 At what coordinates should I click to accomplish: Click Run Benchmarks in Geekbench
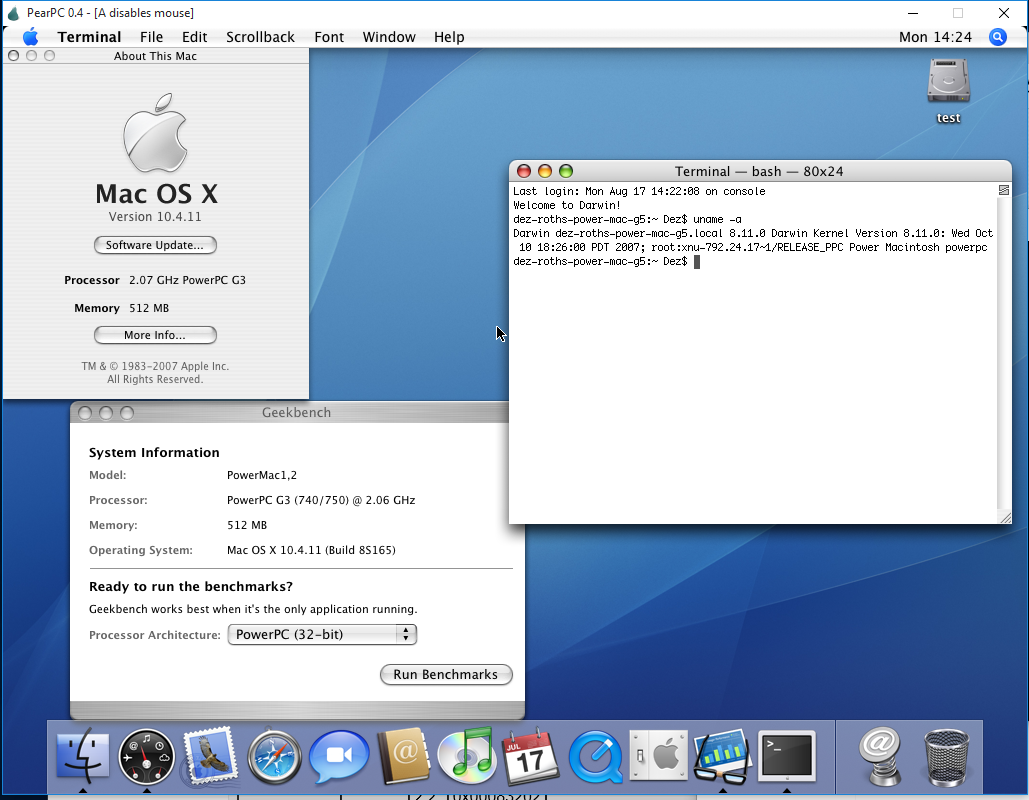[x=446, y=675]
